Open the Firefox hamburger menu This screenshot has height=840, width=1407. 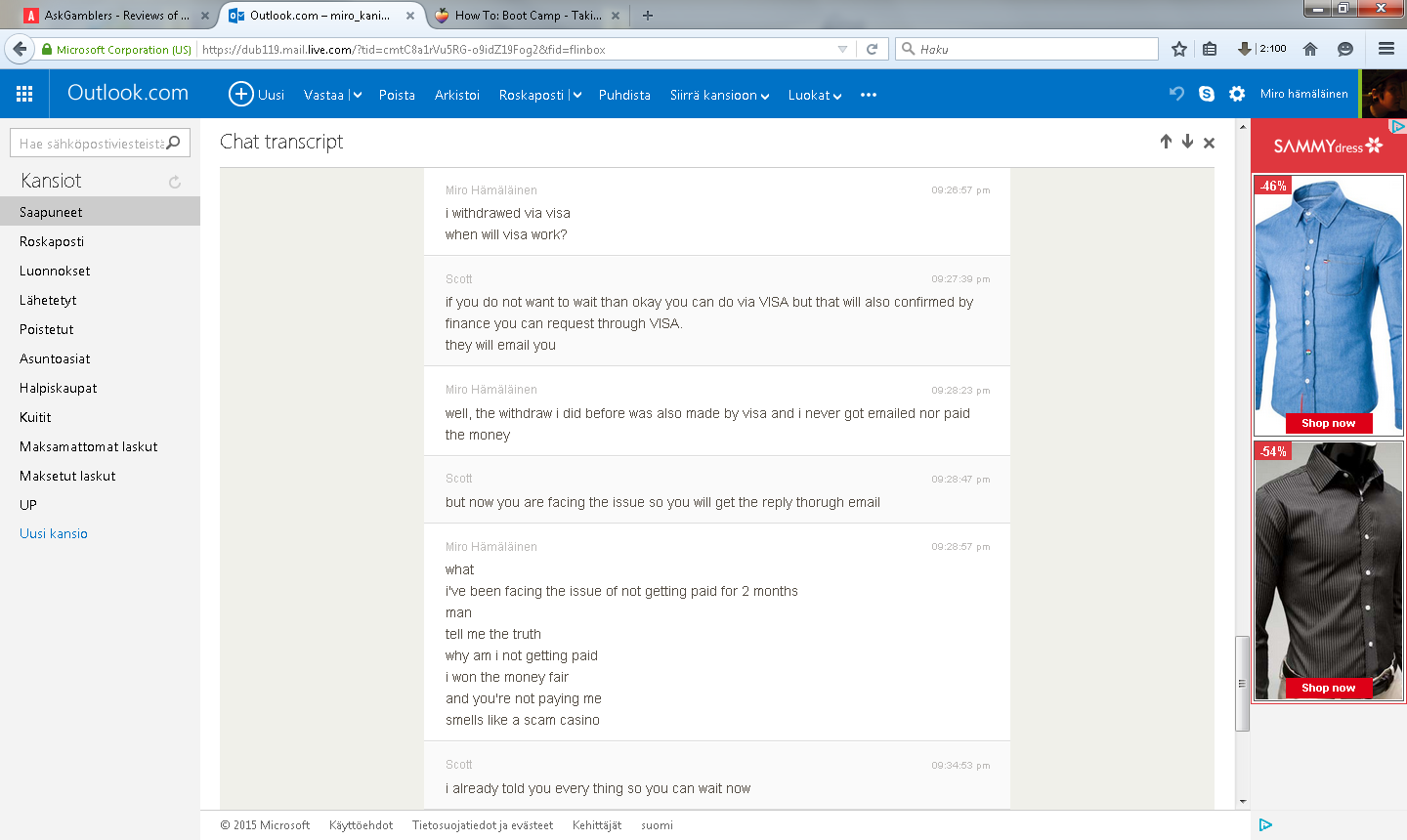[1386, 49]
